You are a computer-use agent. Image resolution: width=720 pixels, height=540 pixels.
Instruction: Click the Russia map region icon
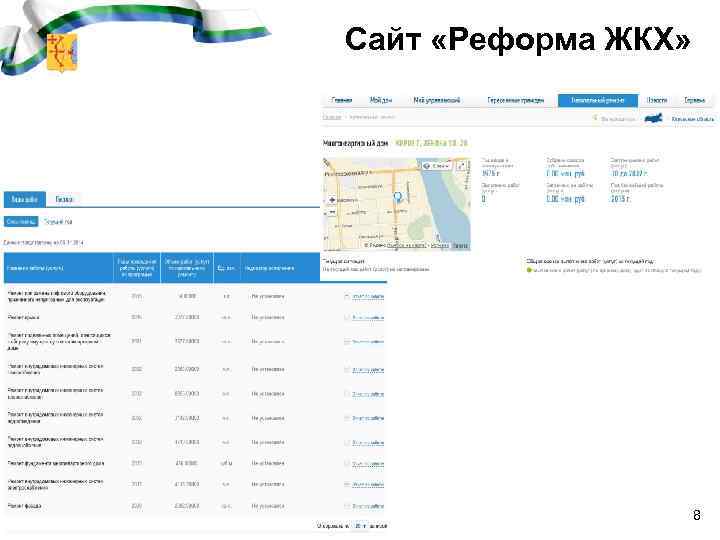pos(653,118)
